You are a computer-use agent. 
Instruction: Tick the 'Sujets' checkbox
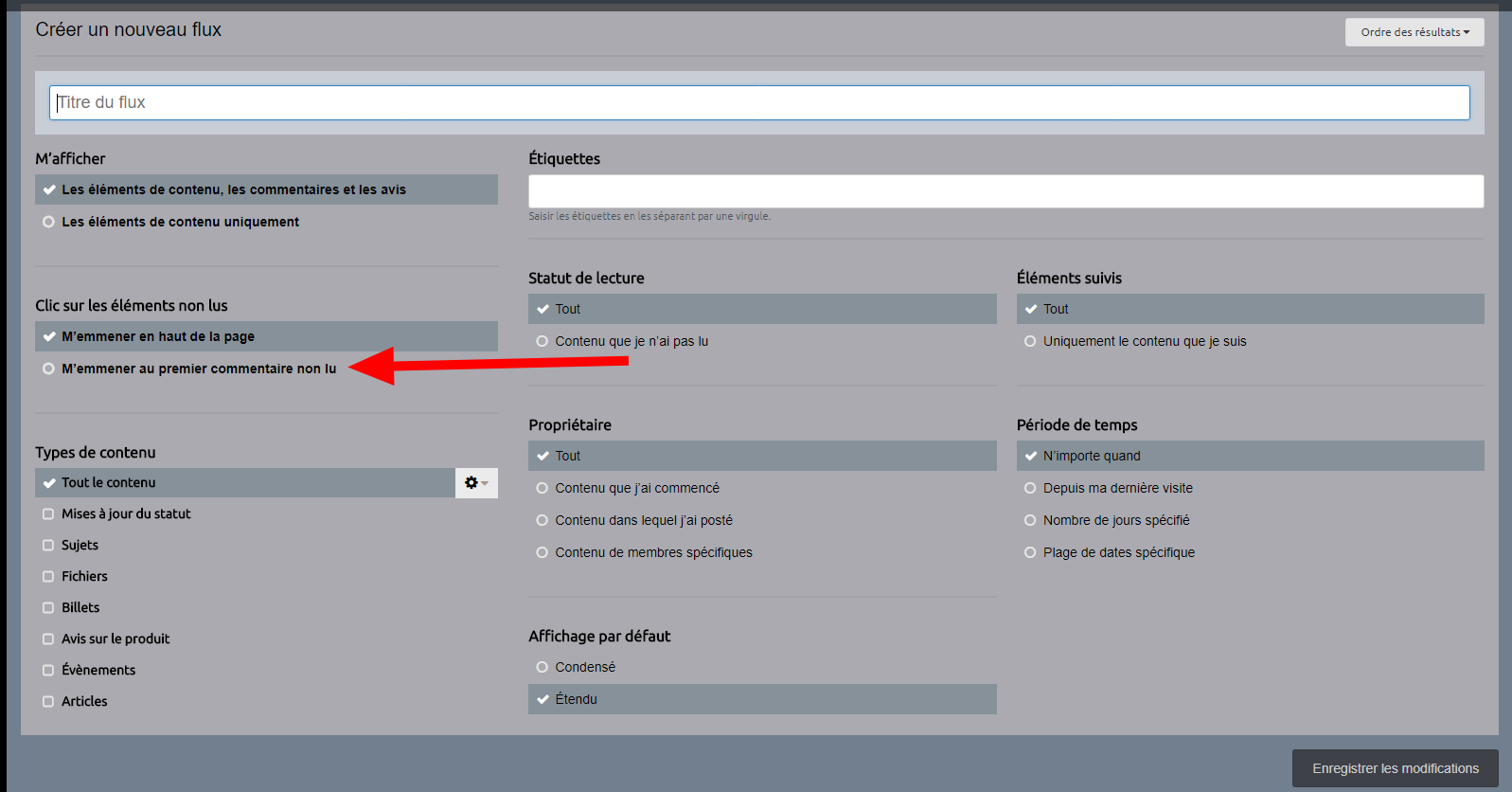[48, 545]
